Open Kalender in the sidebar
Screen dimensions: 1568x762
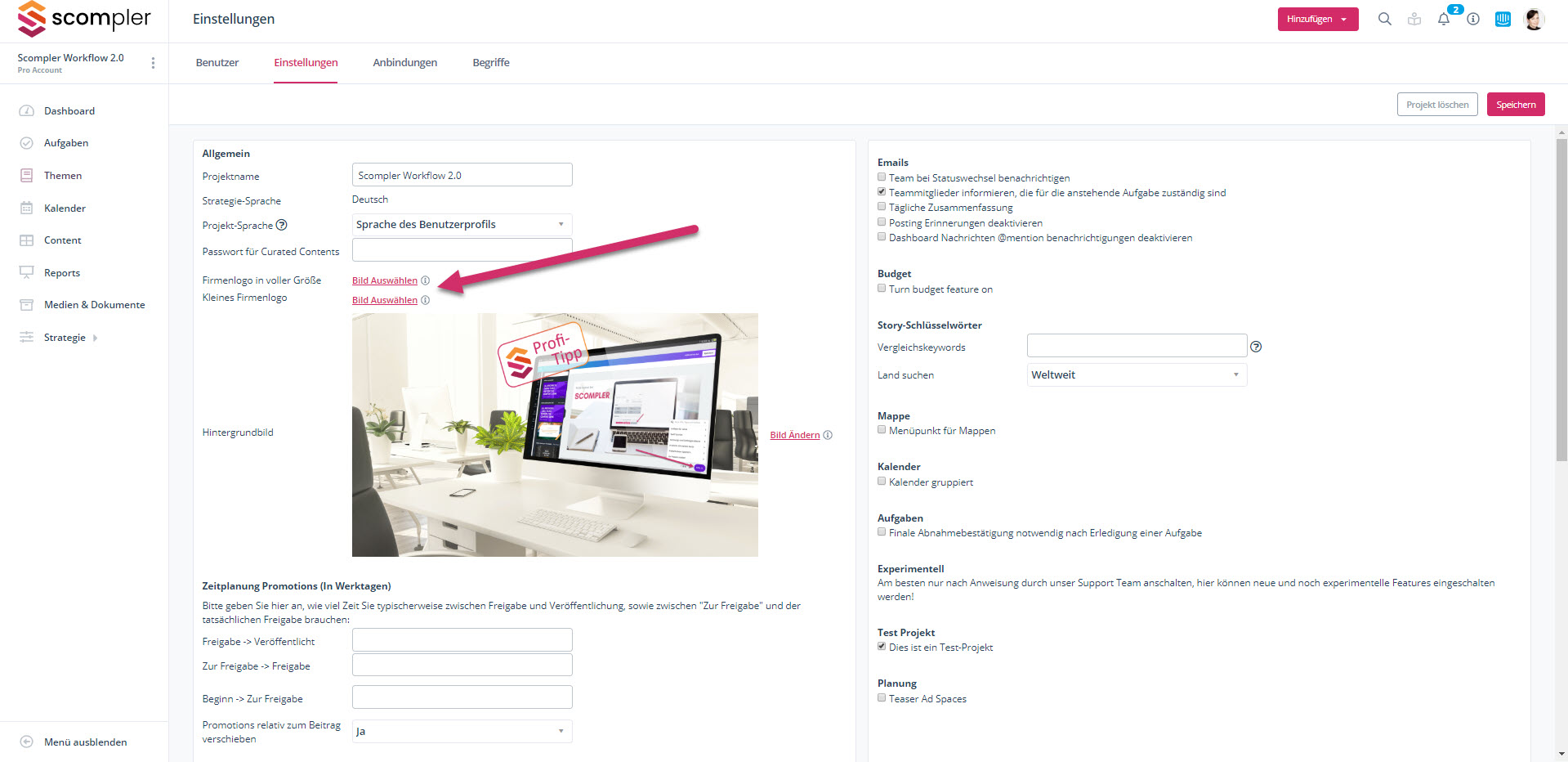click(x=65, y=208)
